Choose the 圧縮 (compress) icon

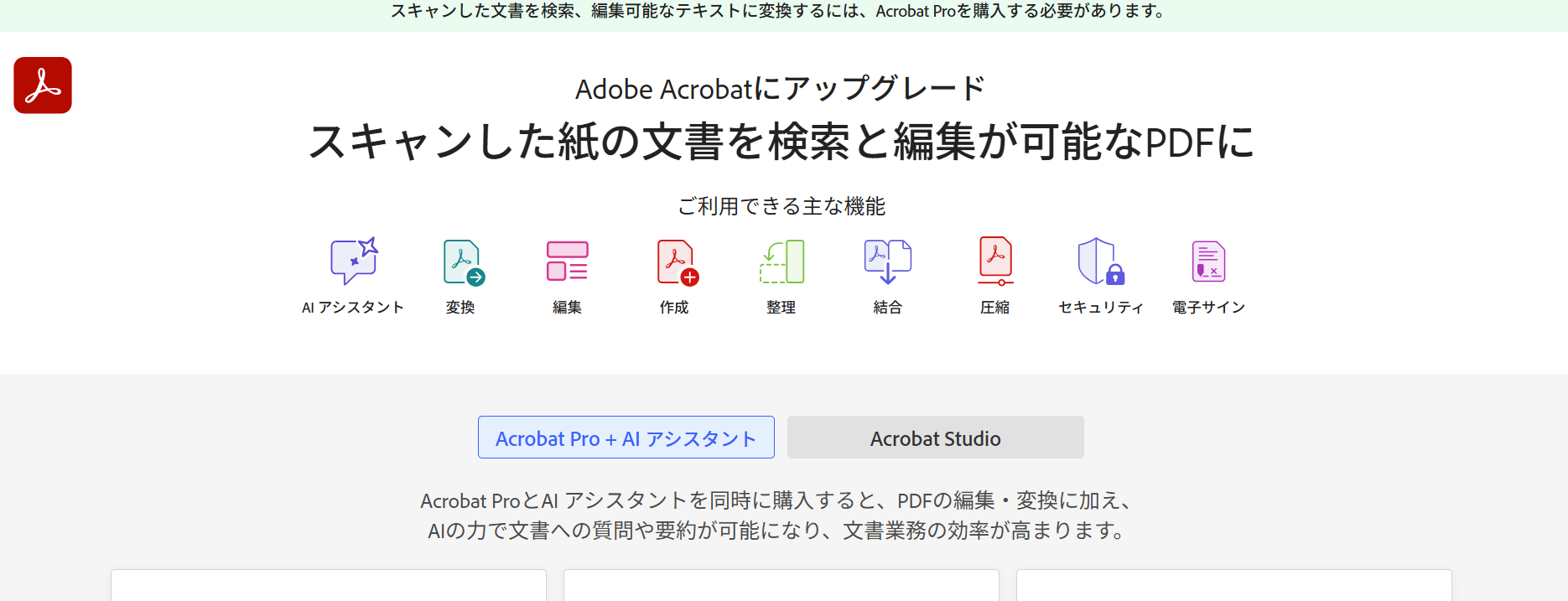(995, 261)
